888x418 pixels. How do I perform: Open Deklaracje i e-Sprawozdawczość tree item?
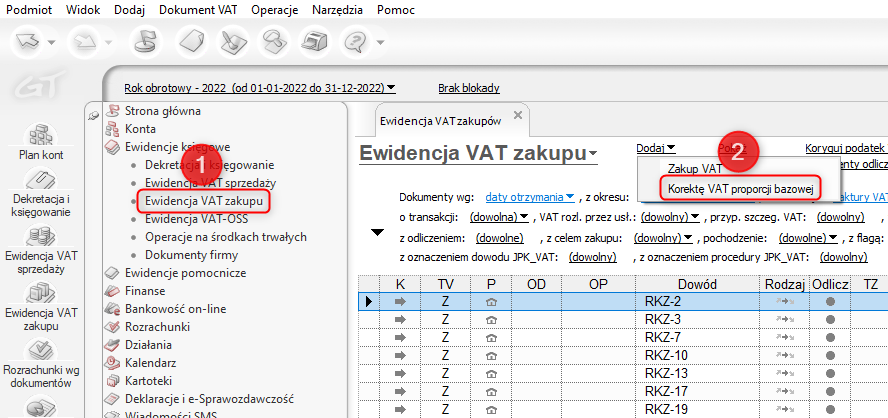[x=209, y=399]
